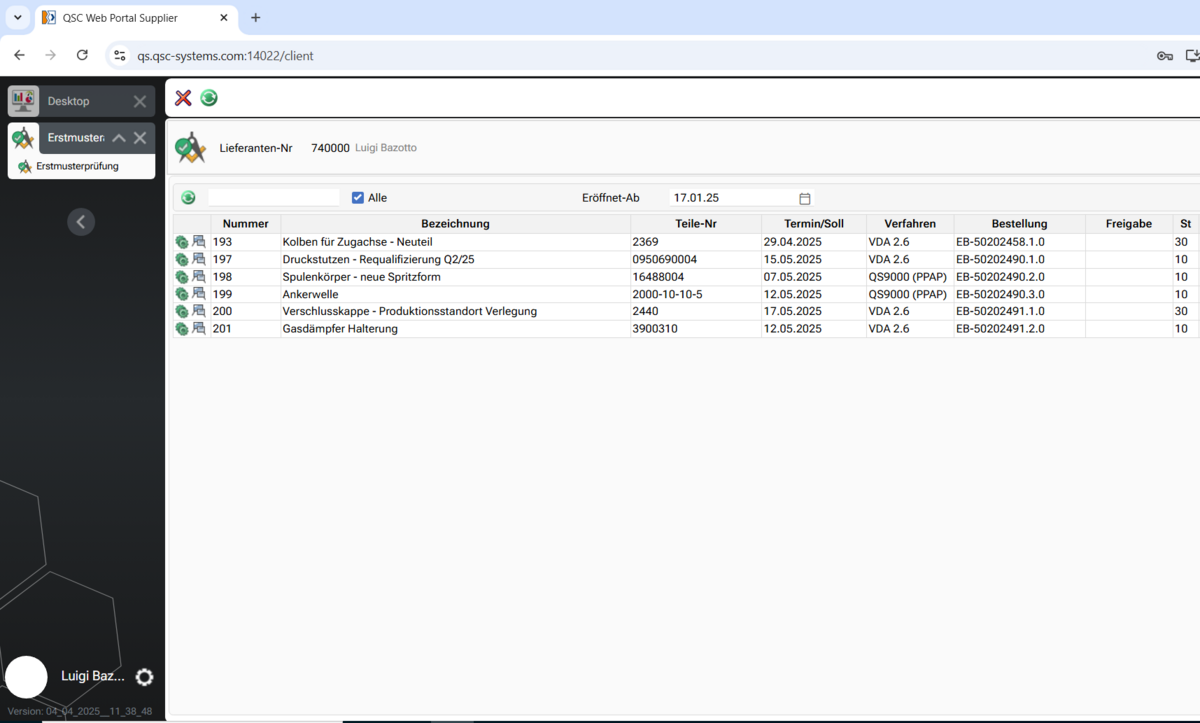1200x723 pixels.
Task: Sort by Termin/Soll column header
Action: coord(813,224)
